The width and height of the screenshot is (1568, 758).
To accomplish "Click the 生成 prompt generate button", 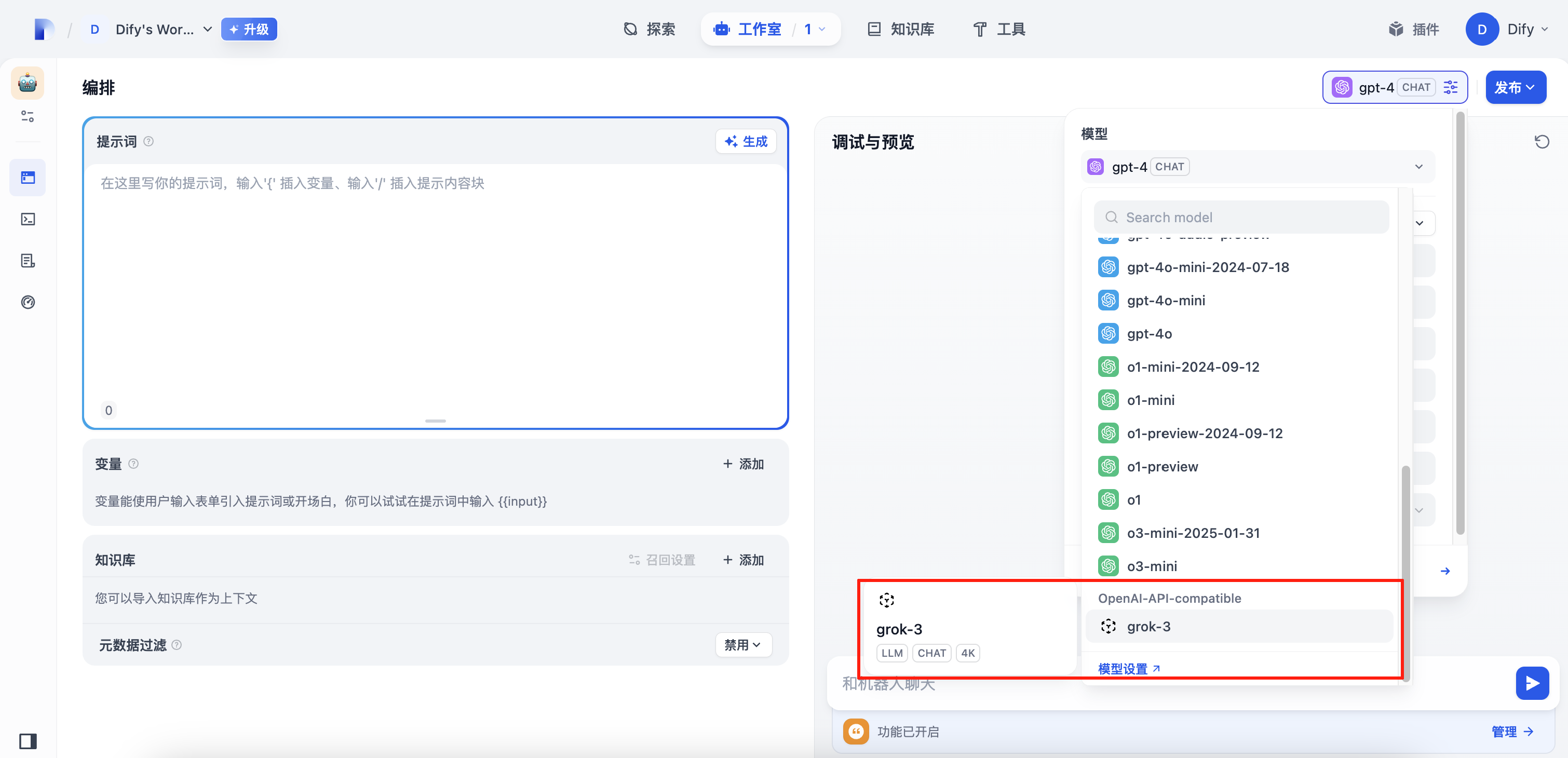I will click(x=746, y=141).
